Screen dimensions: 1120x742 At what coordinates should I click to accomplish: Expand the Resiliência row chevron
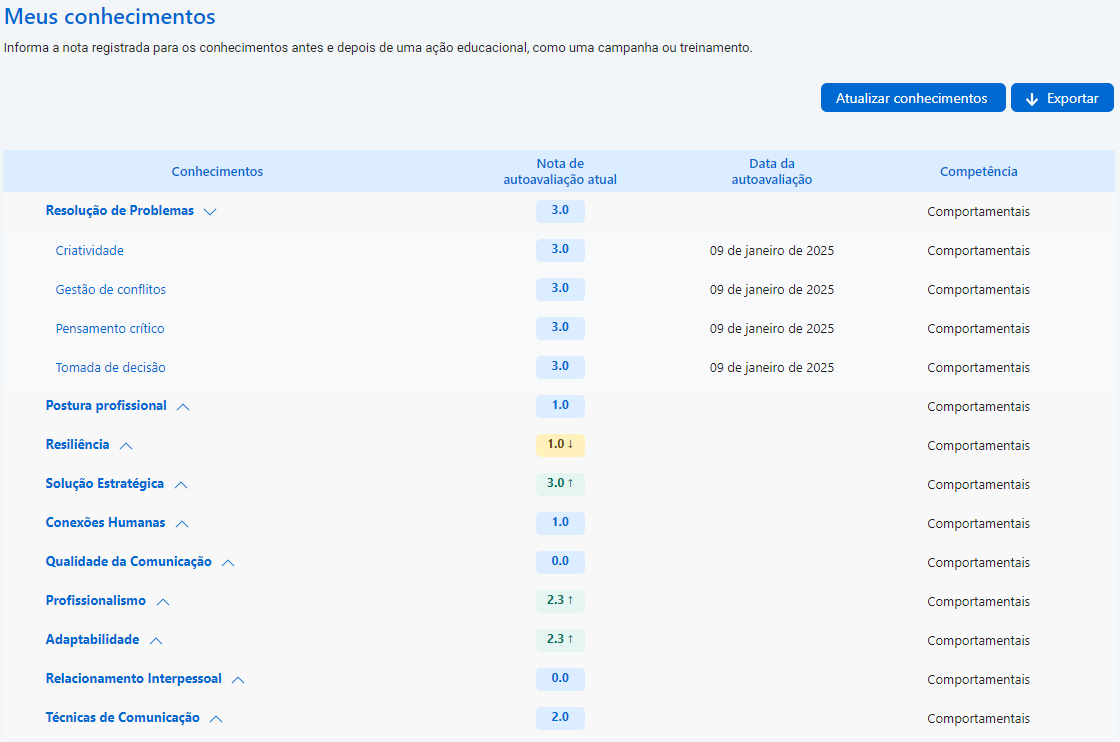tap(126, 446)
